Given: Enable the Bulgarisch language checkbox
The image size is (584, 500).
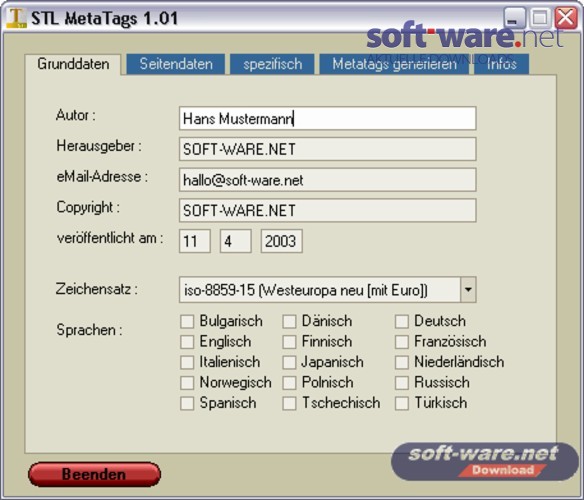Looking at the screenshot, I should [187, 321].
